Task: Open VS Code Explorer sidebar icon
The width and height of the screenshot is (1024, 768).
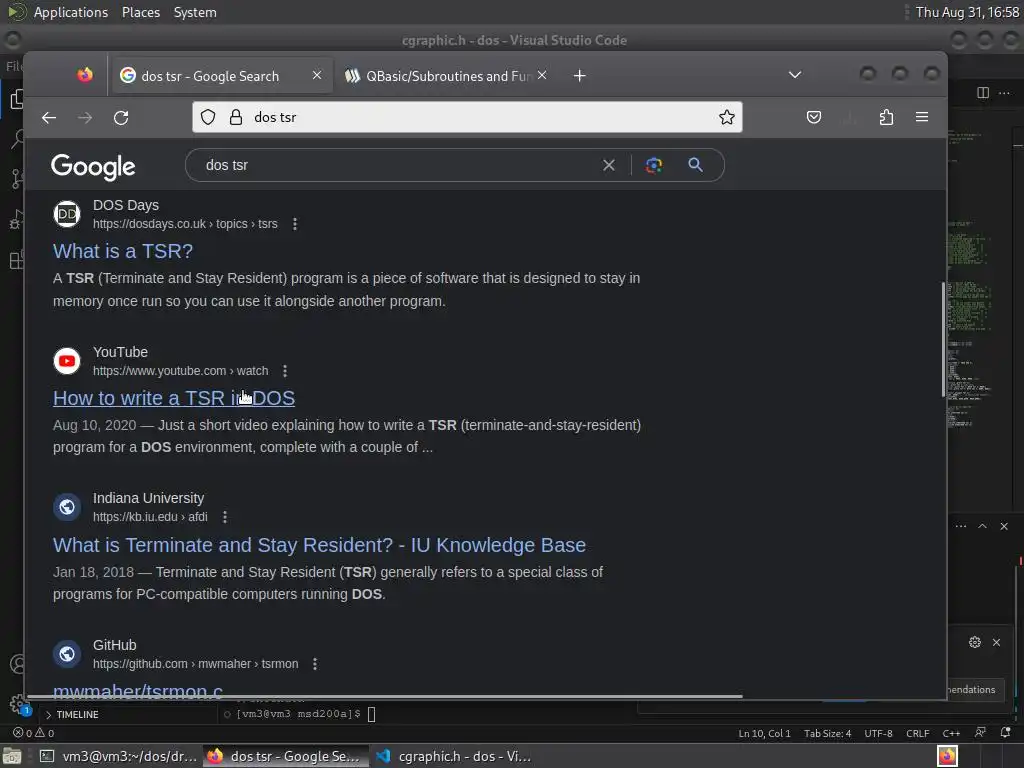Action: coord(16,99)
